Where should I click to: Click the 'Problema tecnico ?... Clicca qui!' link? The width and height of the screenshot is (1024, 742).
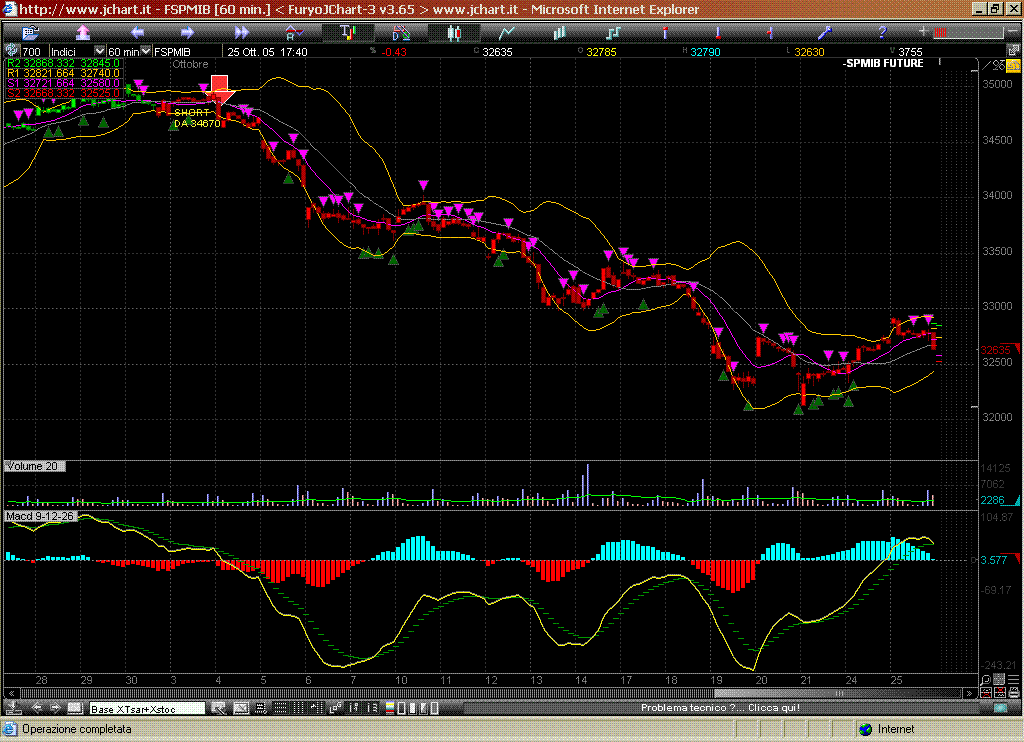(720, 708)
